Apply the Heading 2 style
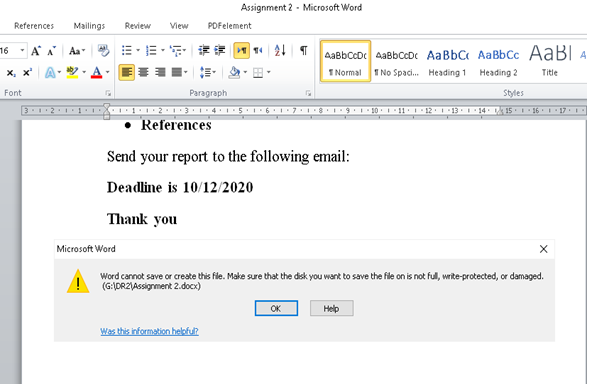This screenshot has width=601, height=384. point(498,61)
